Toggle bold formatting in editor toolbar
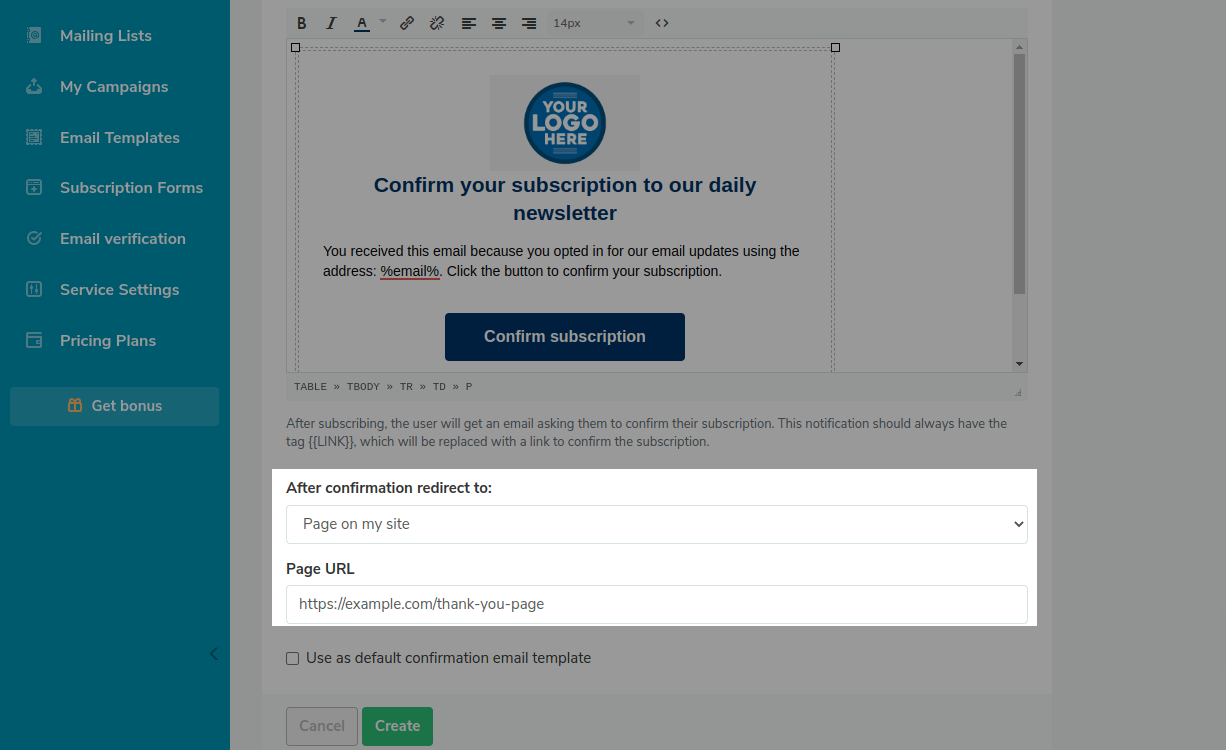The image size is (1226, 750). click(x=302, y=23)
